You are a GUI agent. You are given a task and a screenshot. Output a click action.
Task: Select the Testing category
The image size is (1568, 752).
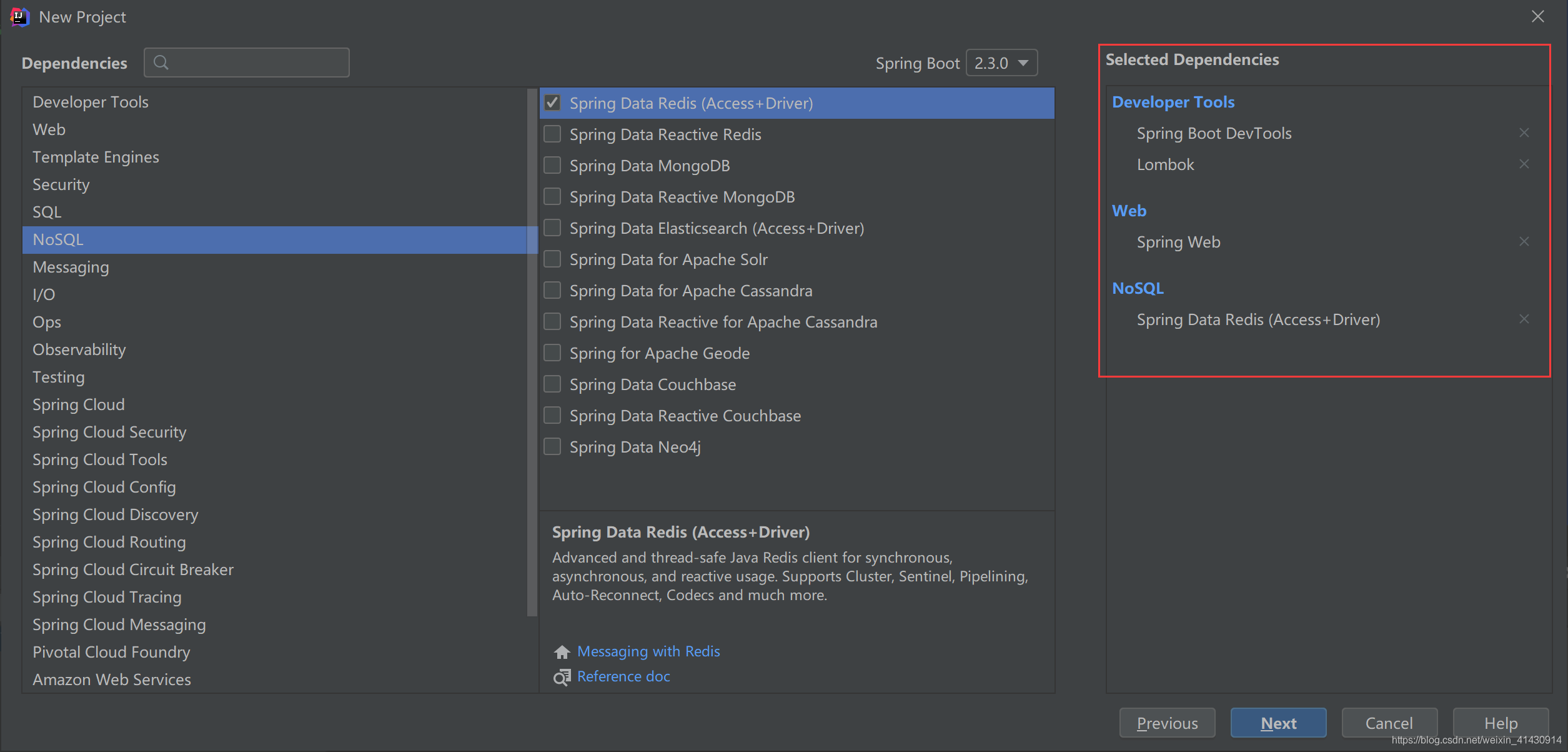click(58, 376)
